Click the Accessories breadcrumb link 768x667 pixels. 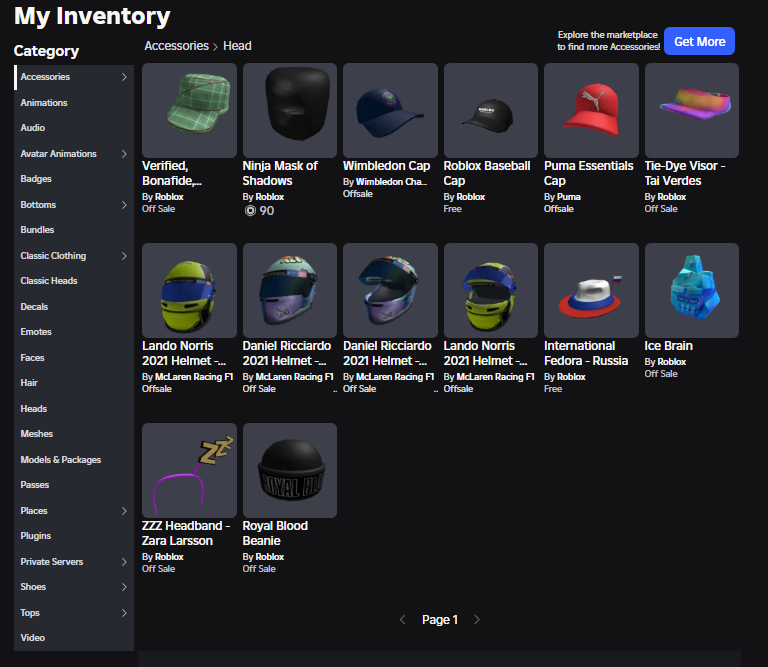coord(176,46)
